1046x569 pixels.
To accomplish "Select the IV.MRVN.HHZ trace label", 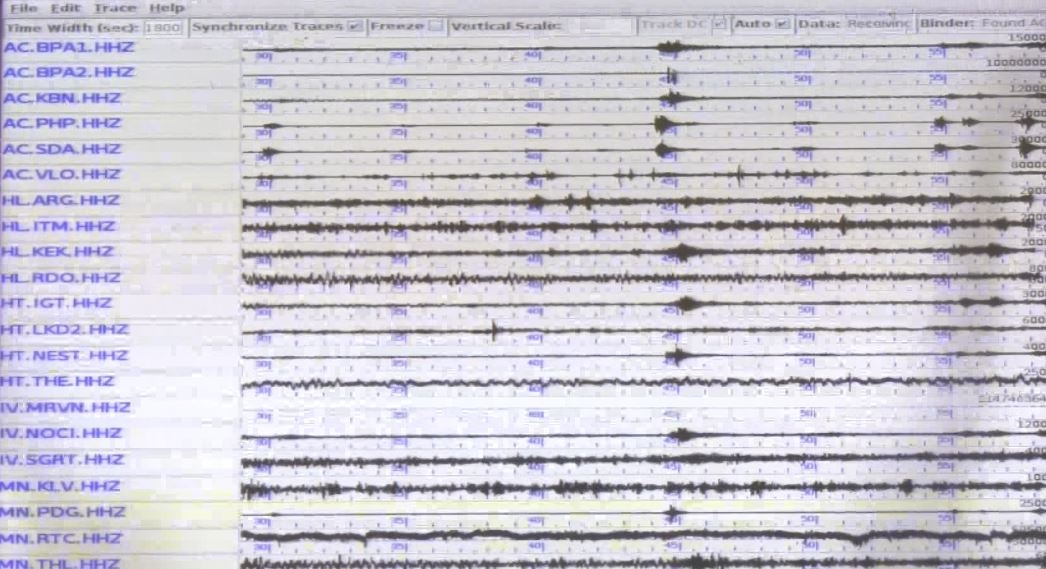I will 65,408.
